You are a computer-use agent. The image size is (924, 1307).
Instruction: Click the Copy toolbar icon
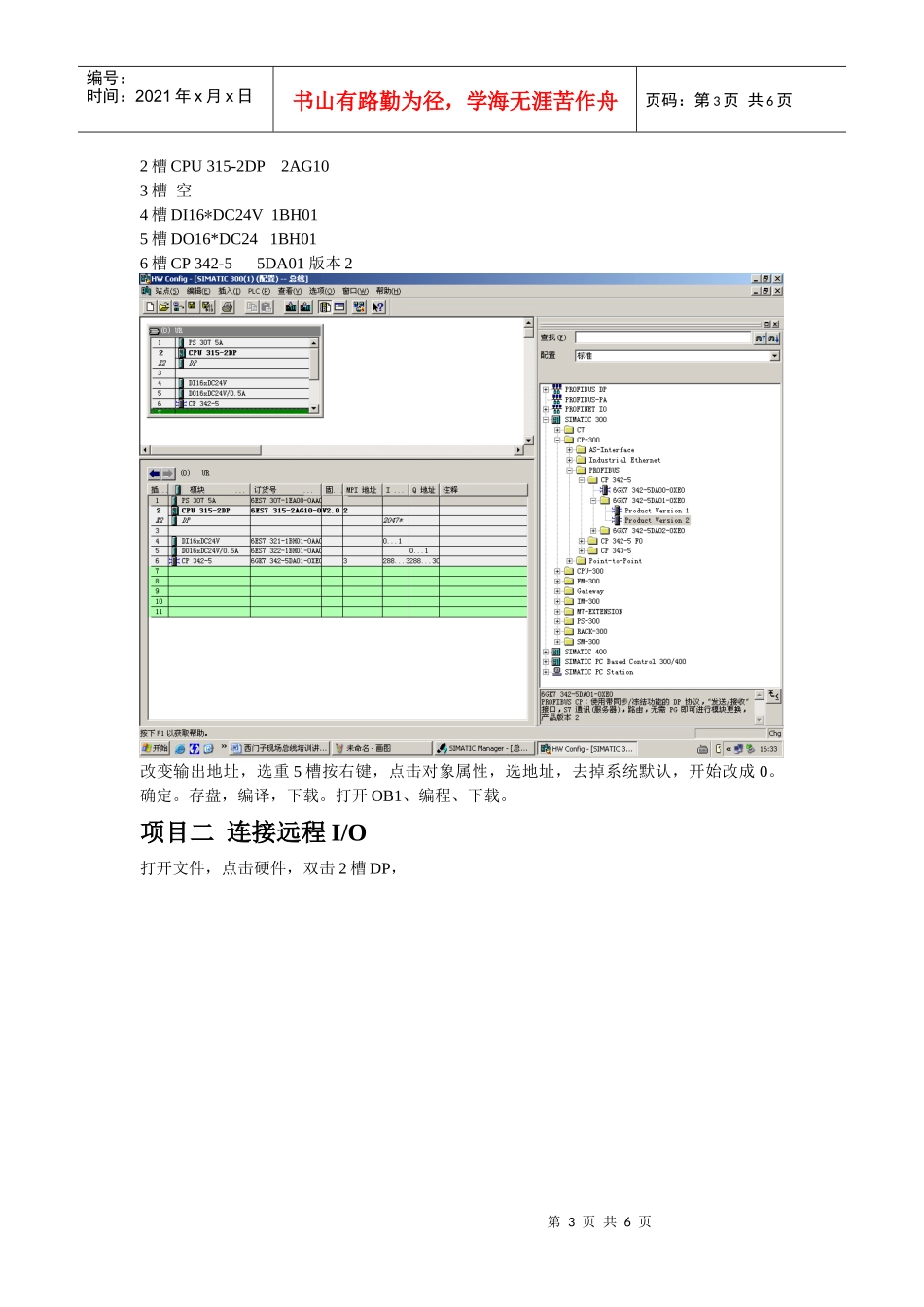click(252, 307)
